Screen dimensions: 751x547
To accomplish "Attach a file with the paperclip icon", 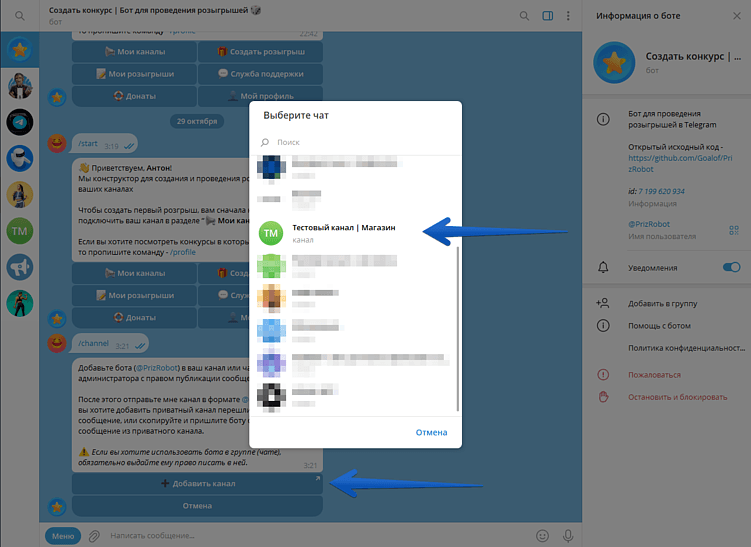I will click(x=94, y=536).
